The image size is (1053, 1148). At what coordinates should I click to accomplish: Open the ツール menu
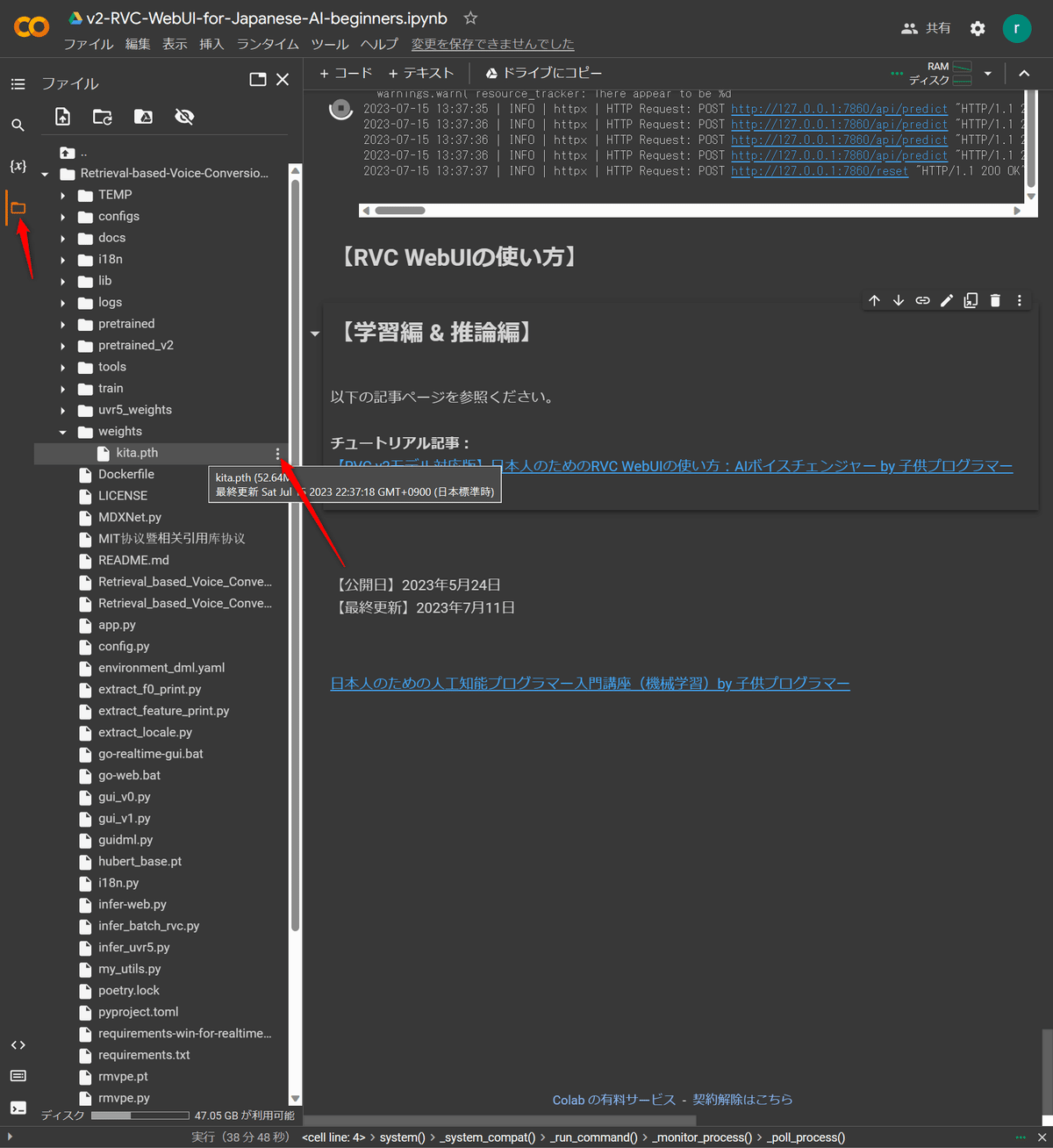330,44
